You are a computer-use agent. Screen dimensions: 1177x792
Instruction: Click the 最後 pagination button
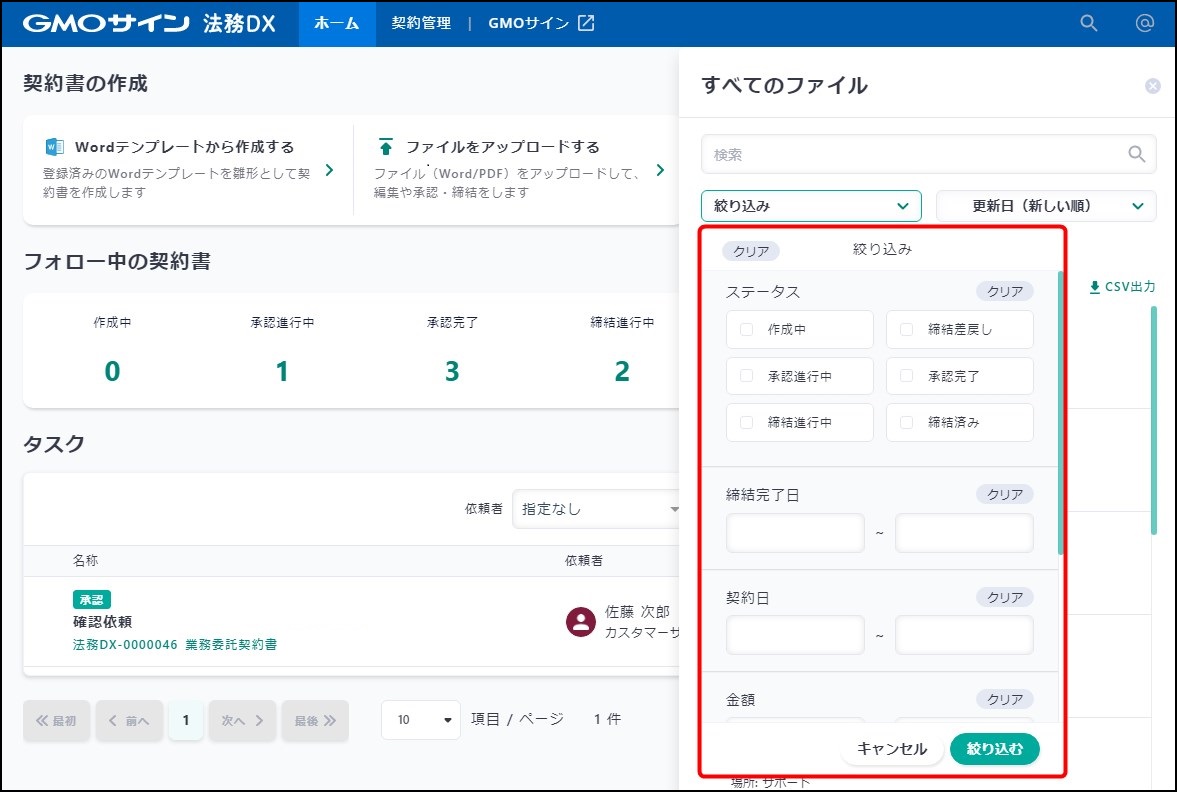point(315,721)
